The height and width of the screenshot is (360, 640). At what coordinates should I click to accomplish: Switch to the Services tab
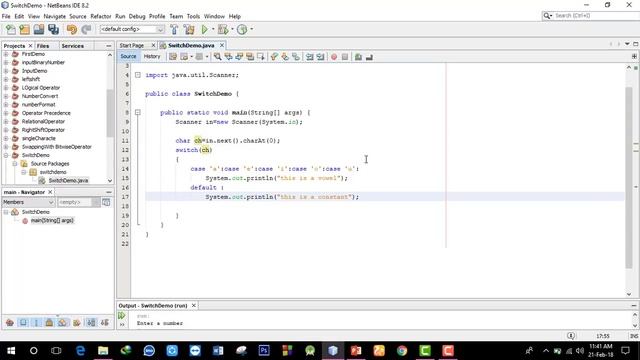(73, 46)
